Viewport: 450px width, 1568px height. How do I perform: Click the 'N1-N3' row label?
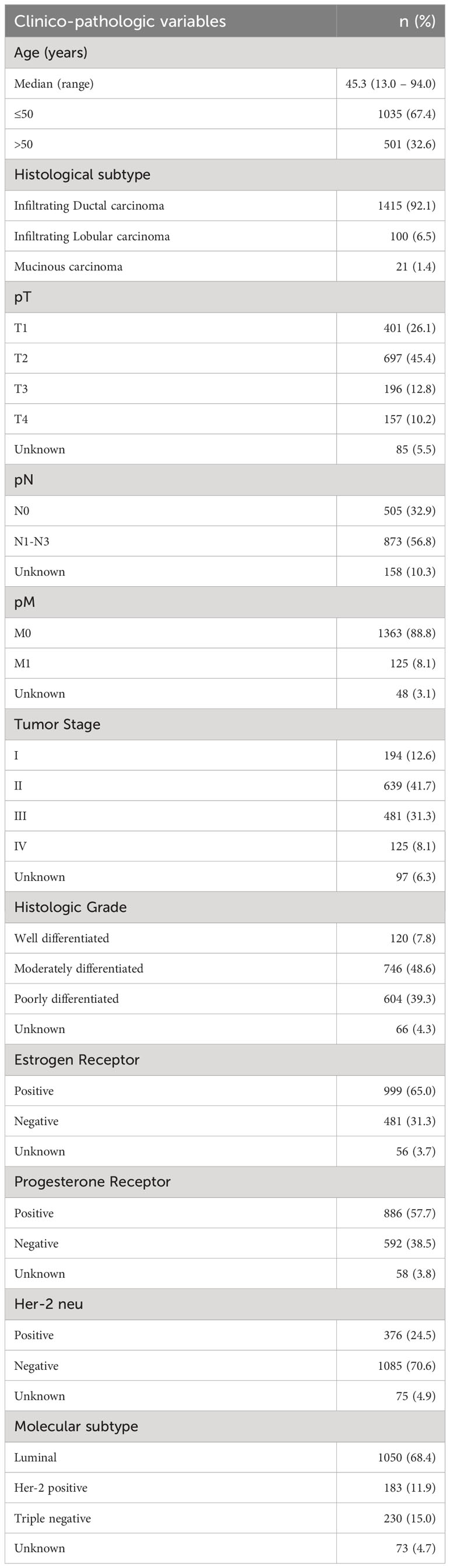pos(31,541)
